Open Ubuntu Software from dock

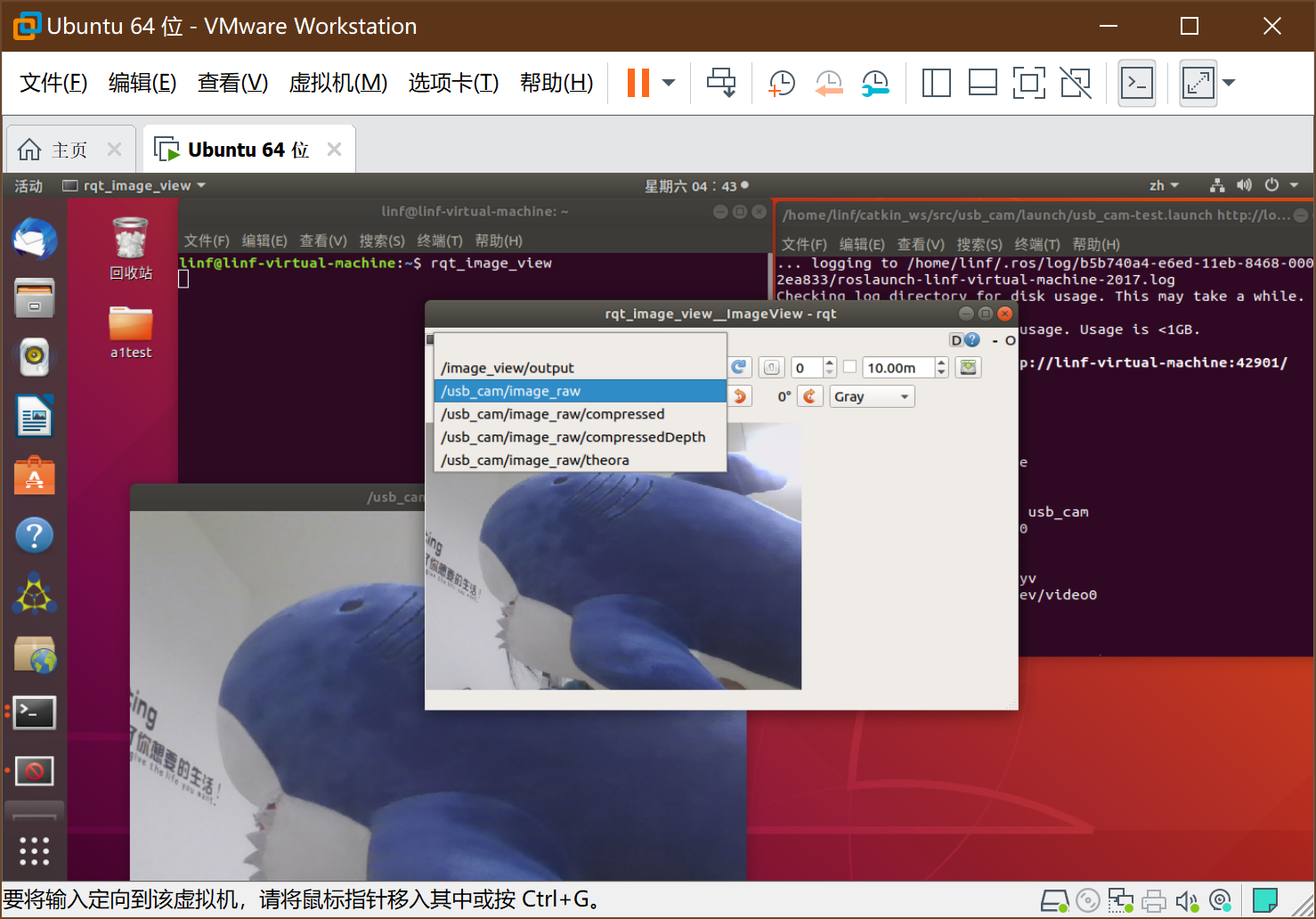tap(35, 476)
